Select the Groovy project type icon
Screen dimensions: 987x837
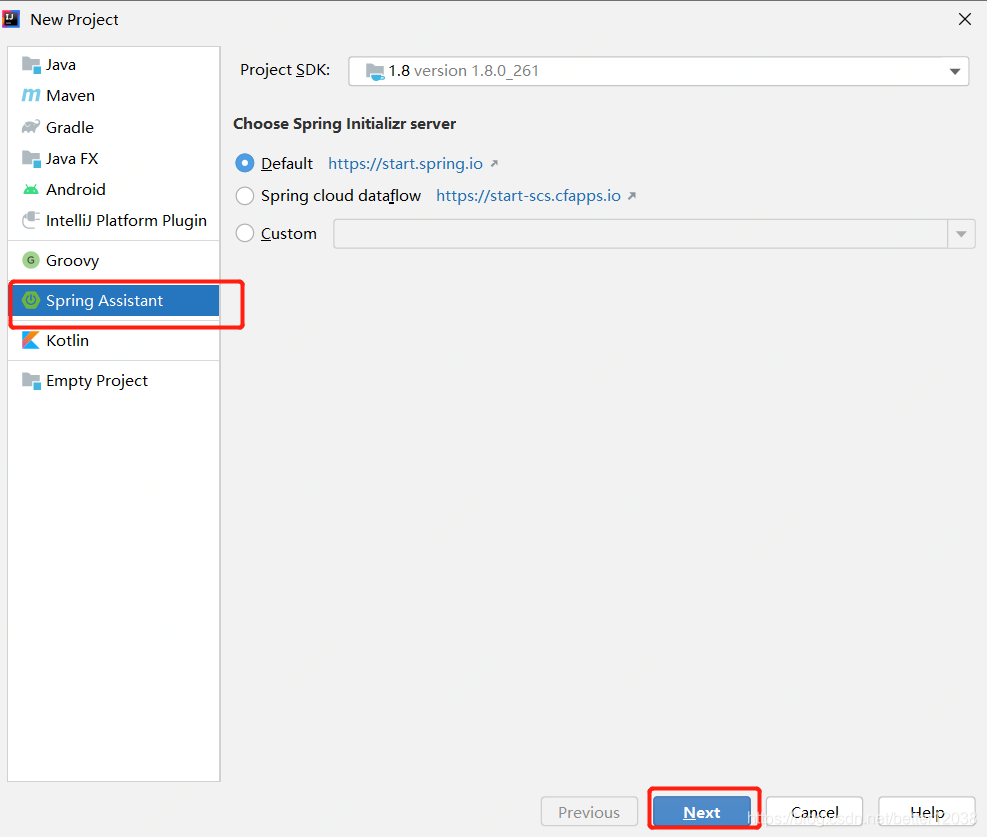coord(30,259)
